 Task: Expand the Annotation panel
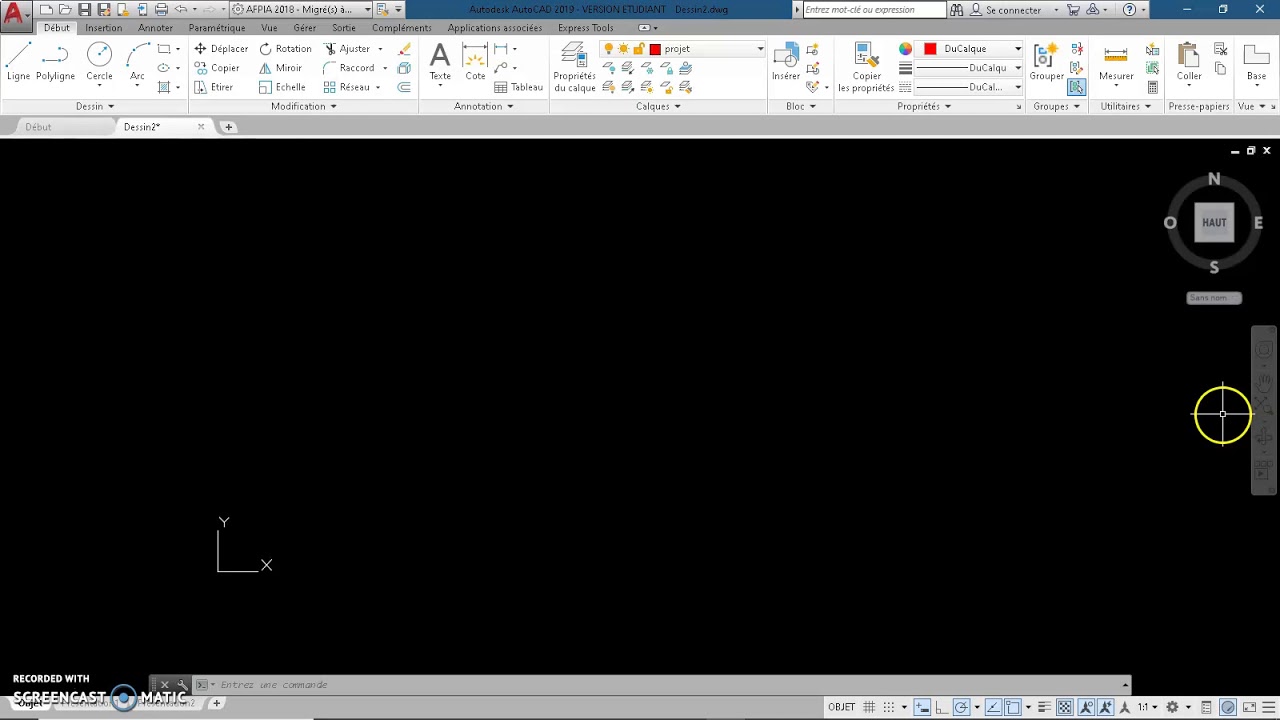pyautogui.click(x=483, y=106)
